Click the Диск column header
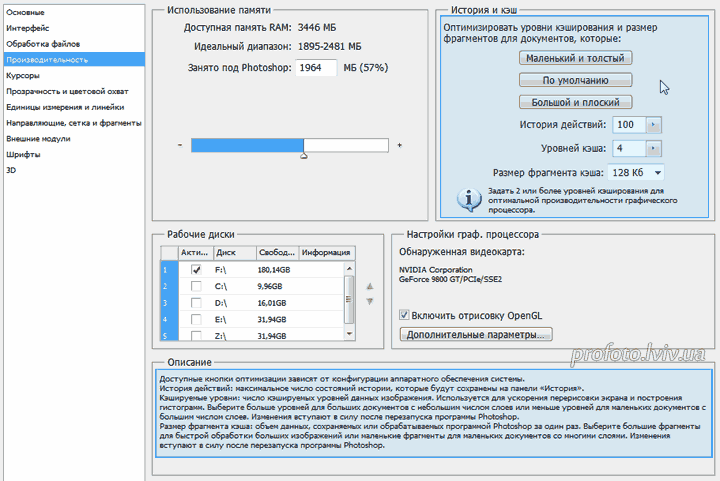The height and width of the screenshot is (481, 720). (235, 252)
